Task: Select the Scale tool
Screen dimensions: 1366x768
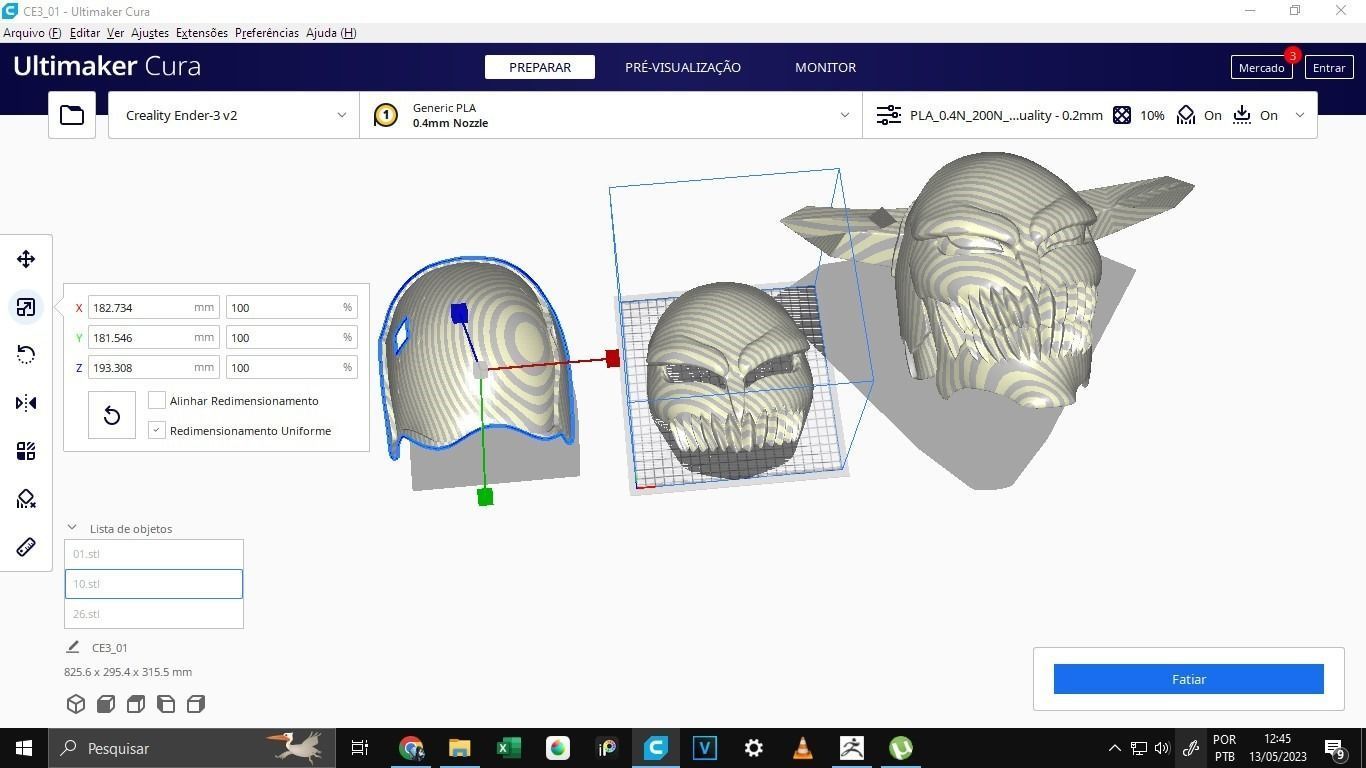Action: (x=26, y=307)
